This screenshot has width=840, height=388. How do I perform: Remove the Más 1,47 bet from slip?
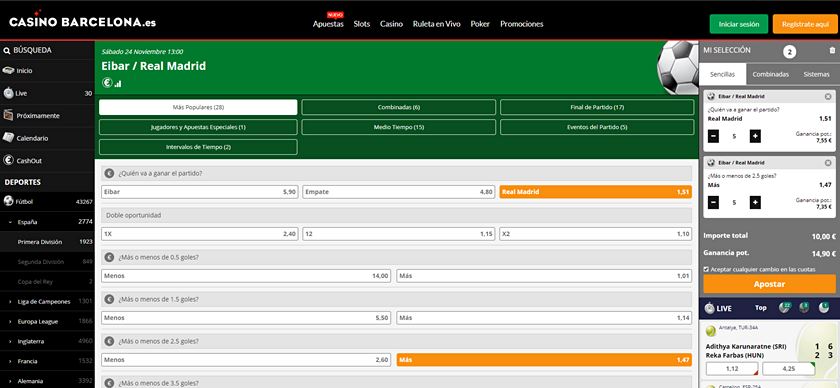pos(828,162)
